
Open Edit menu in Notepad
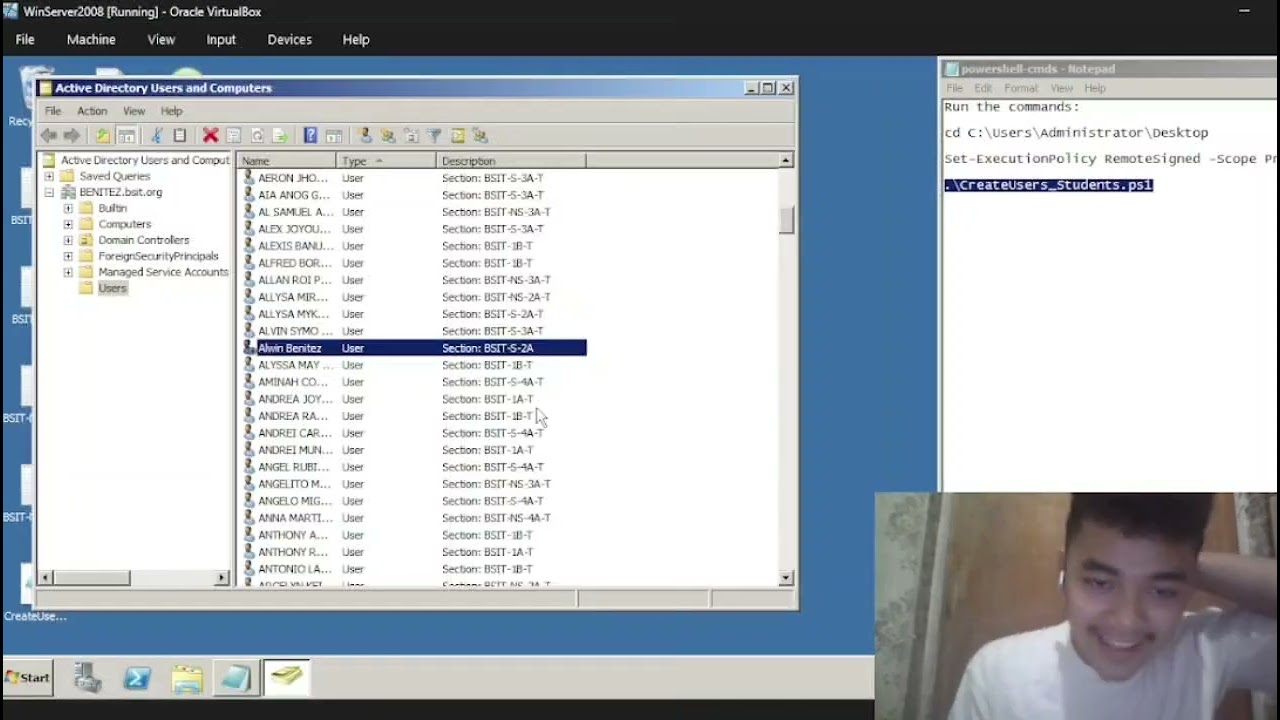click(983, 88)
